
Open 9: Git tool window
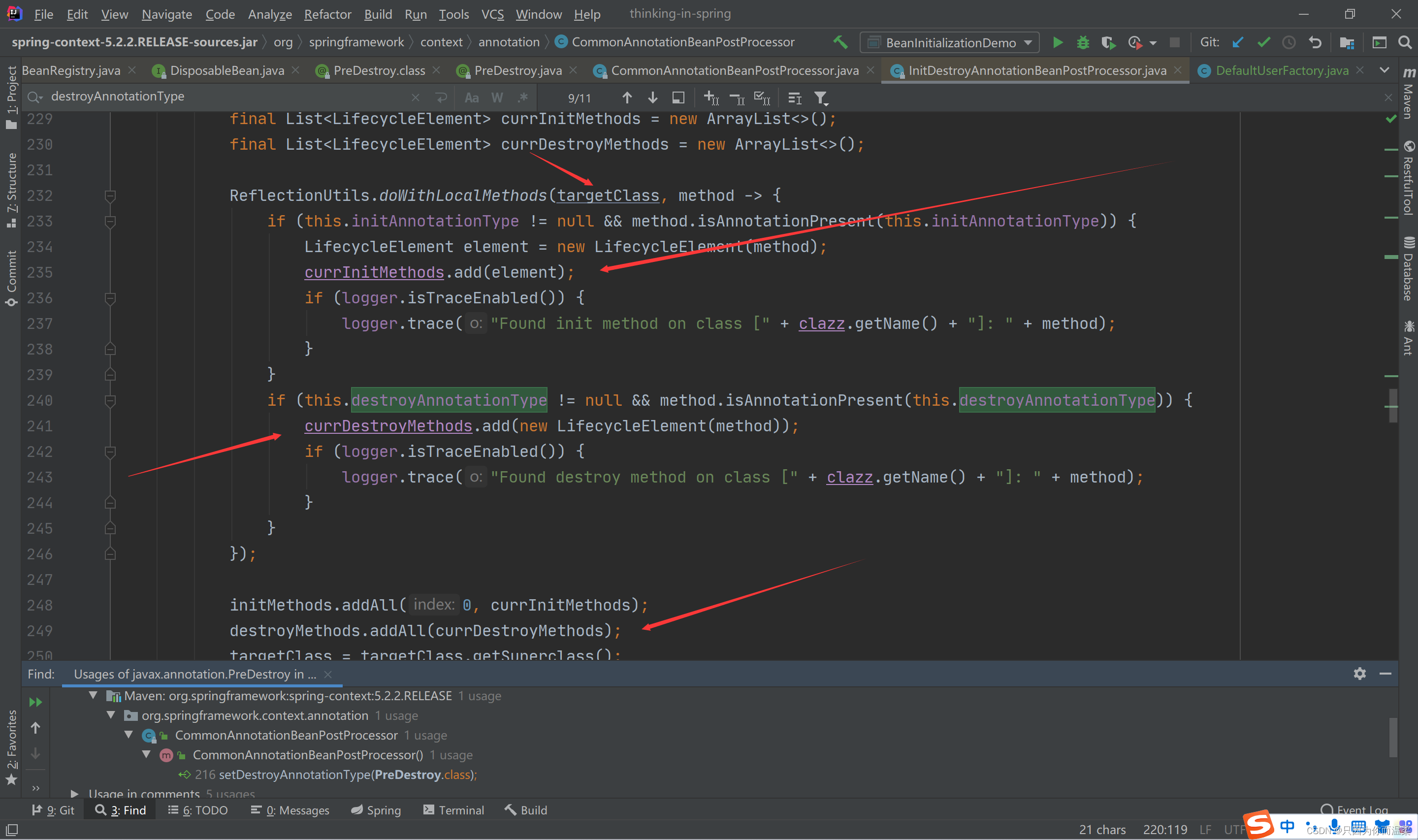coord(53,810)
